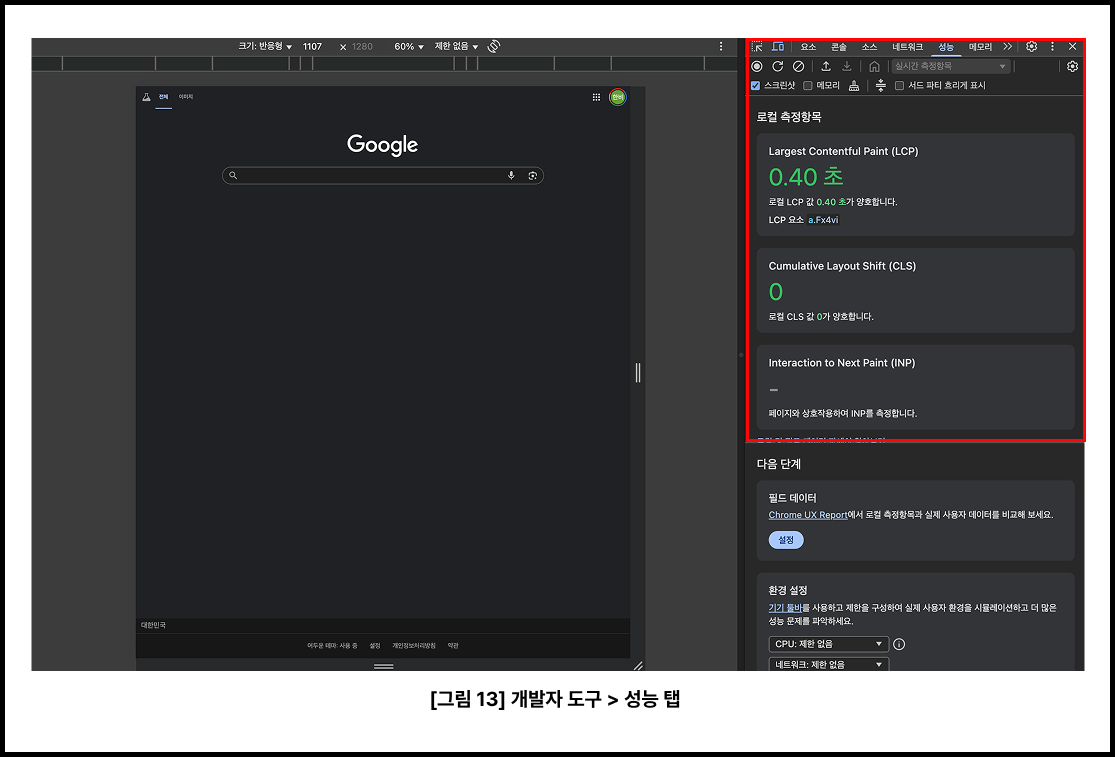Screen dimensions: 1115x757
Task: Open the 약관 footer link
Action: (x=453, y=645)
